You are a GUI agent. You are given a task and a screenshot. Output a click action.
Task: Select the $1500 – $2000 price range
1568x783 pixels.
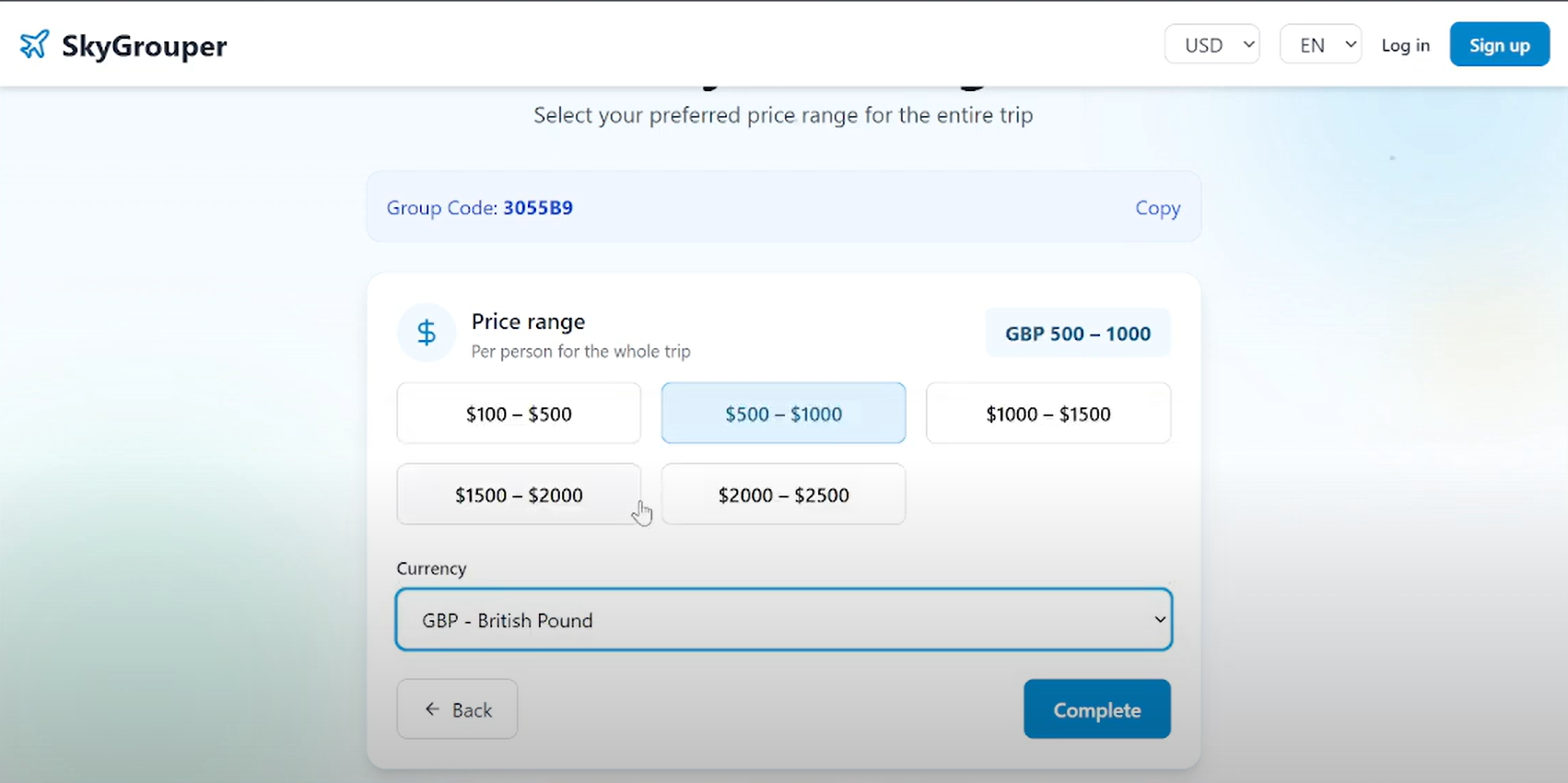[x=519, y=495]
